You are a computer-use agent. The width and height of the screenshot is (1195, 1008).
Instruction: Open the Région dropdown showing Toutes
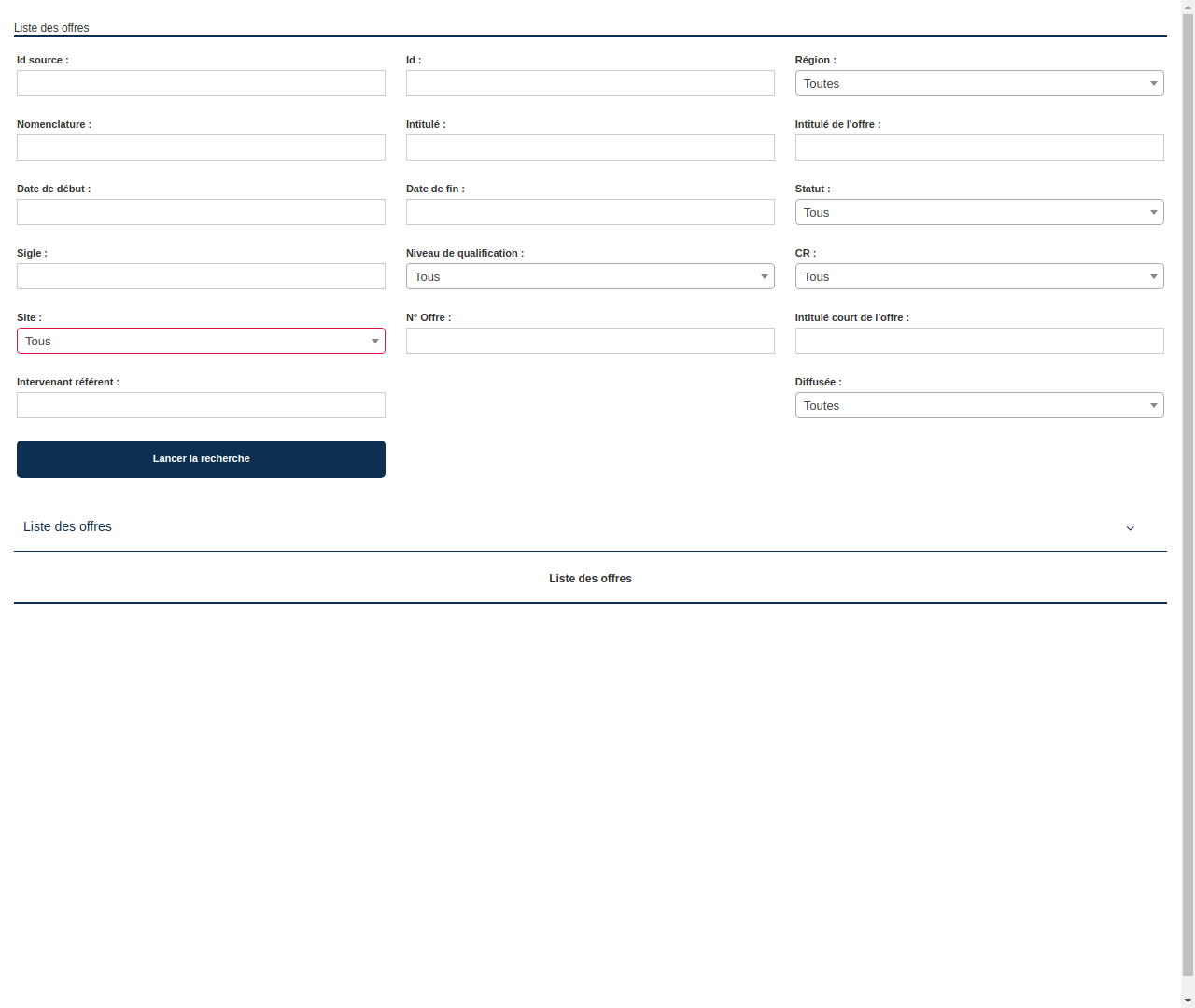[x=978, y=83]
